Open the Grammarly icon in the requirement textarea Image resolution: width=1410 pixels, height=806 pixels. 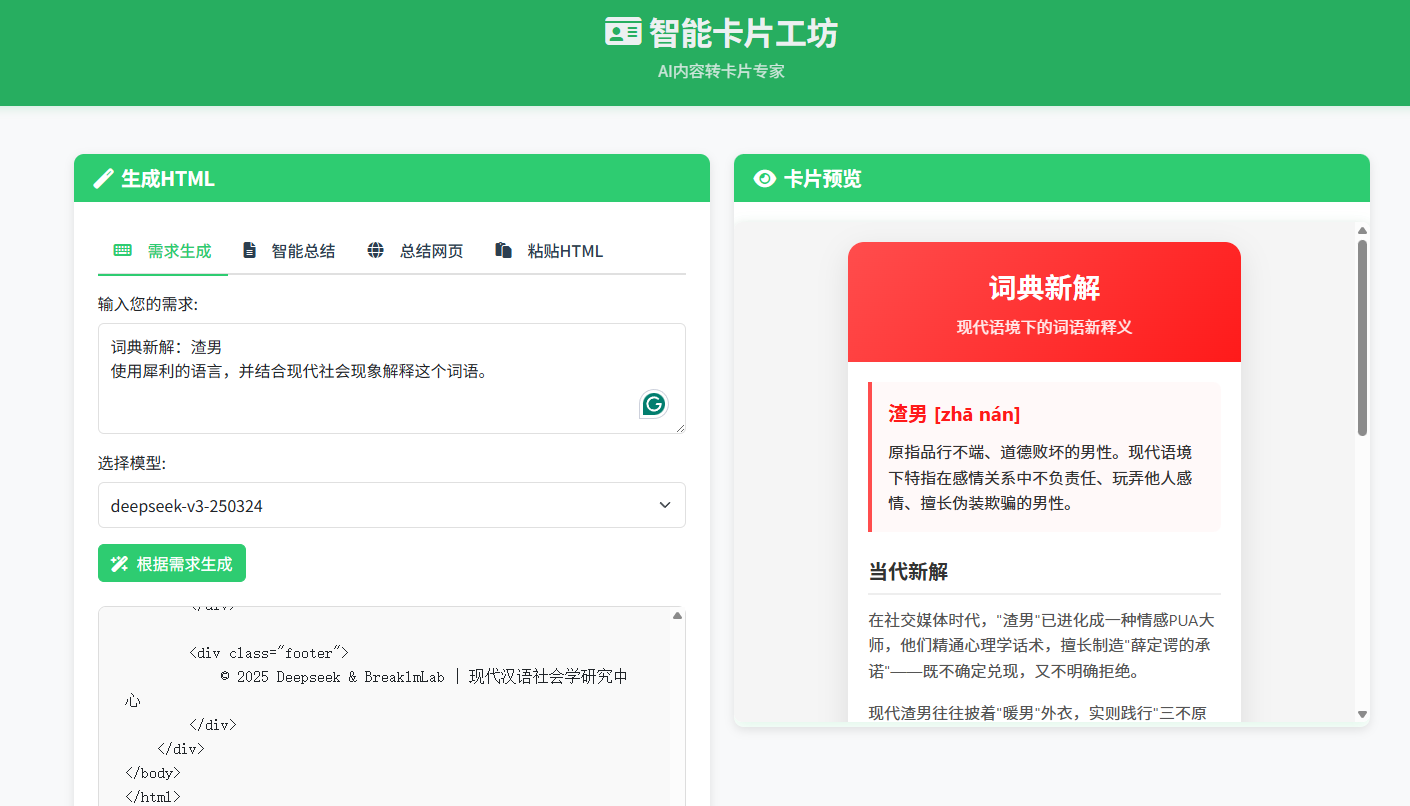click(653, 404)
